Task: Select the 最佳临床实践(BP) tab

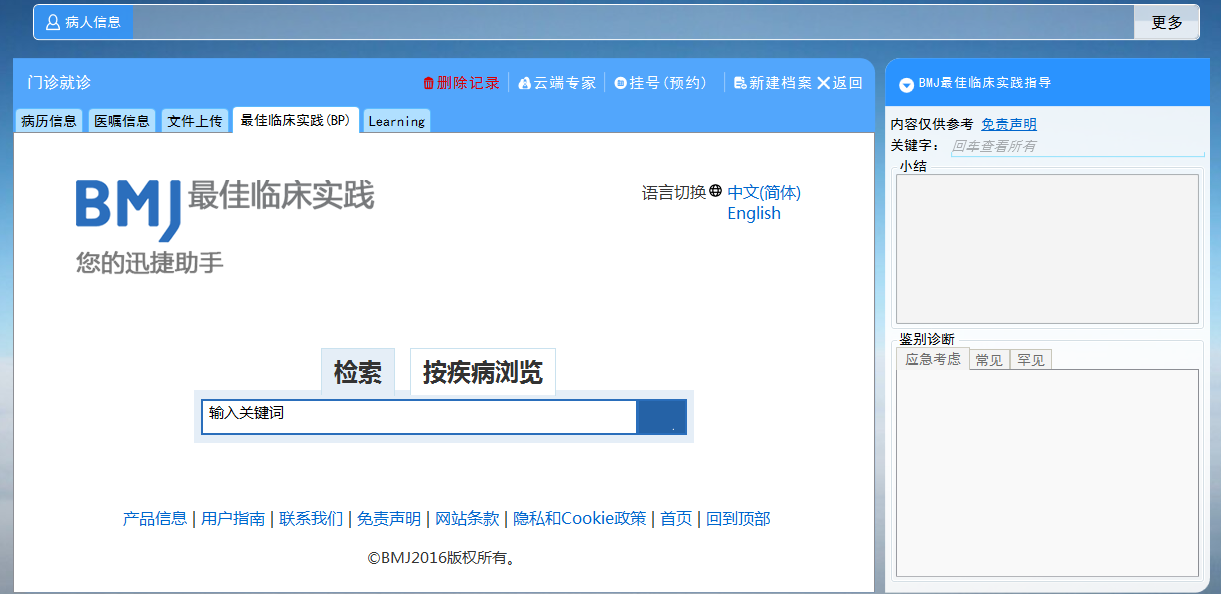Action: (x=296, y=120)
